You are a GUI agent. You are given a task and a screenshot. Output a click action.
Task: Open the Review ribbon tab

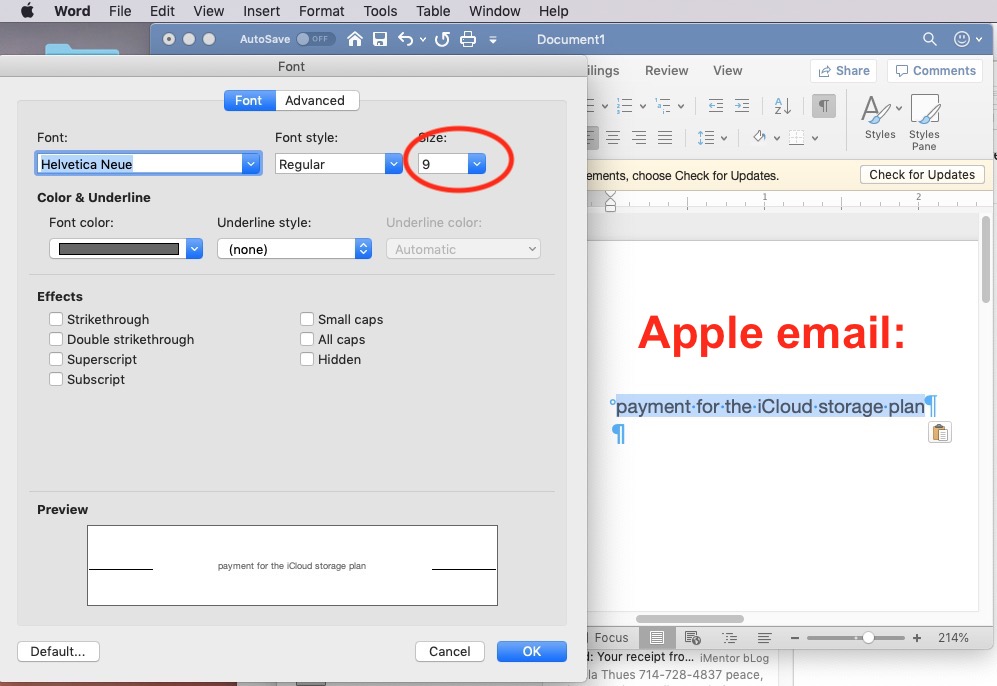pyautogui.click(x=666, y=71)
